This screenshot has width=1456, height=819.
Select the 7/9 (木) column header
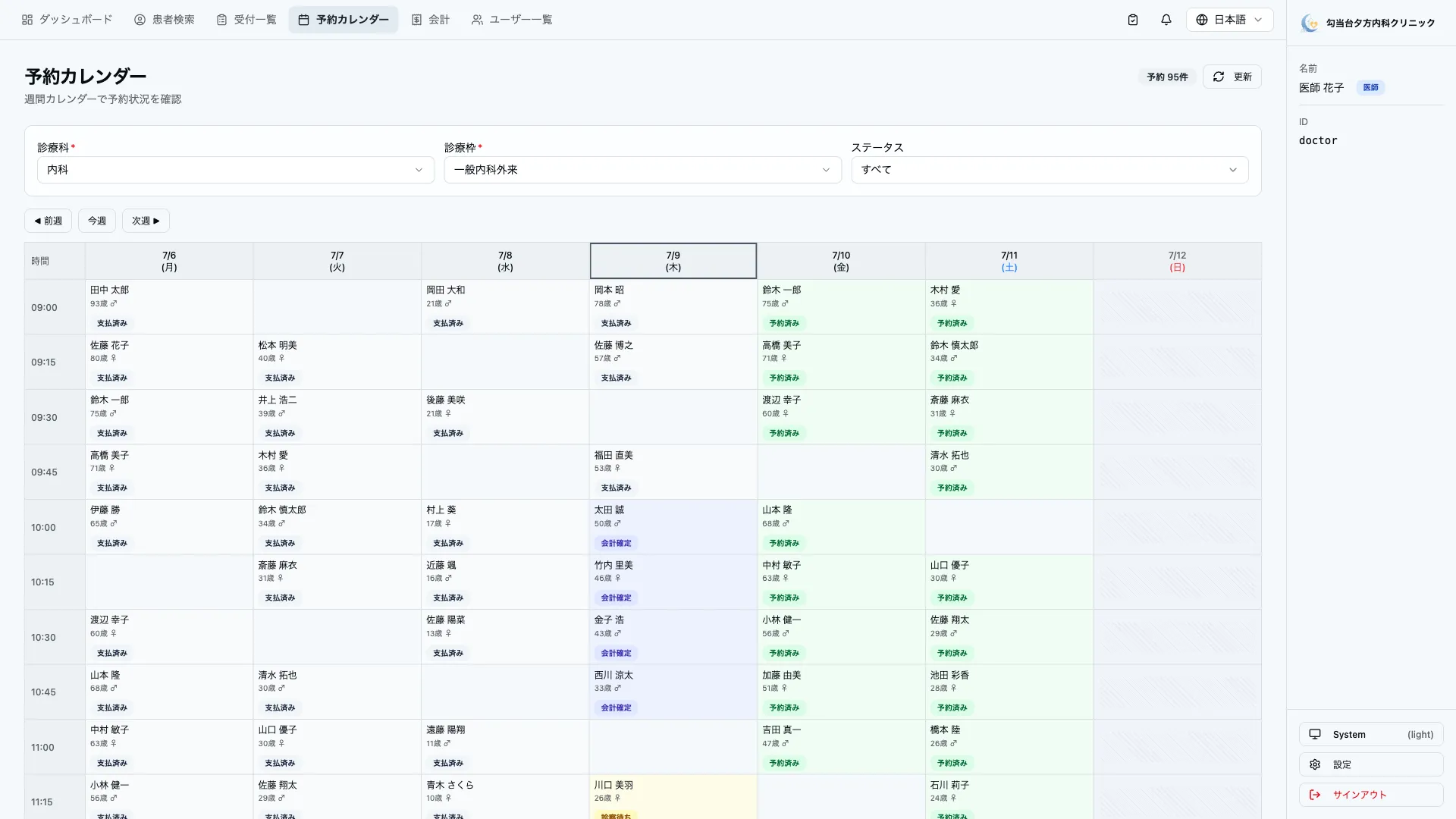tap(673, 261)
